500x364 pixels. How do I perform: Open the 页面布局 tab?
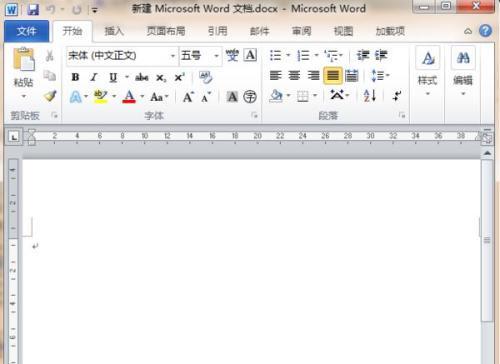(166, 31)
